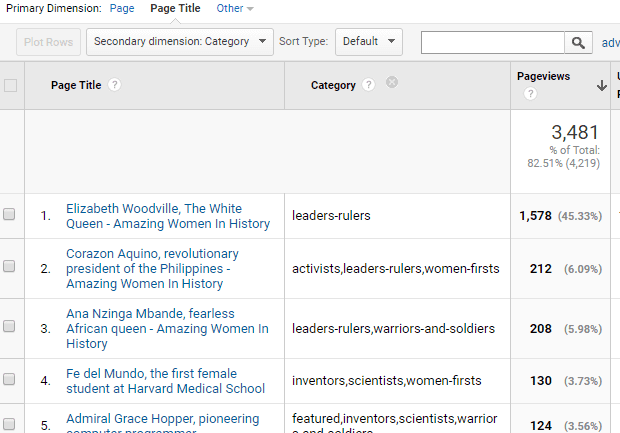Viewport: 620px width, 433px height.
Task: Click help icon next to Category header
Action: pos(369,85)
